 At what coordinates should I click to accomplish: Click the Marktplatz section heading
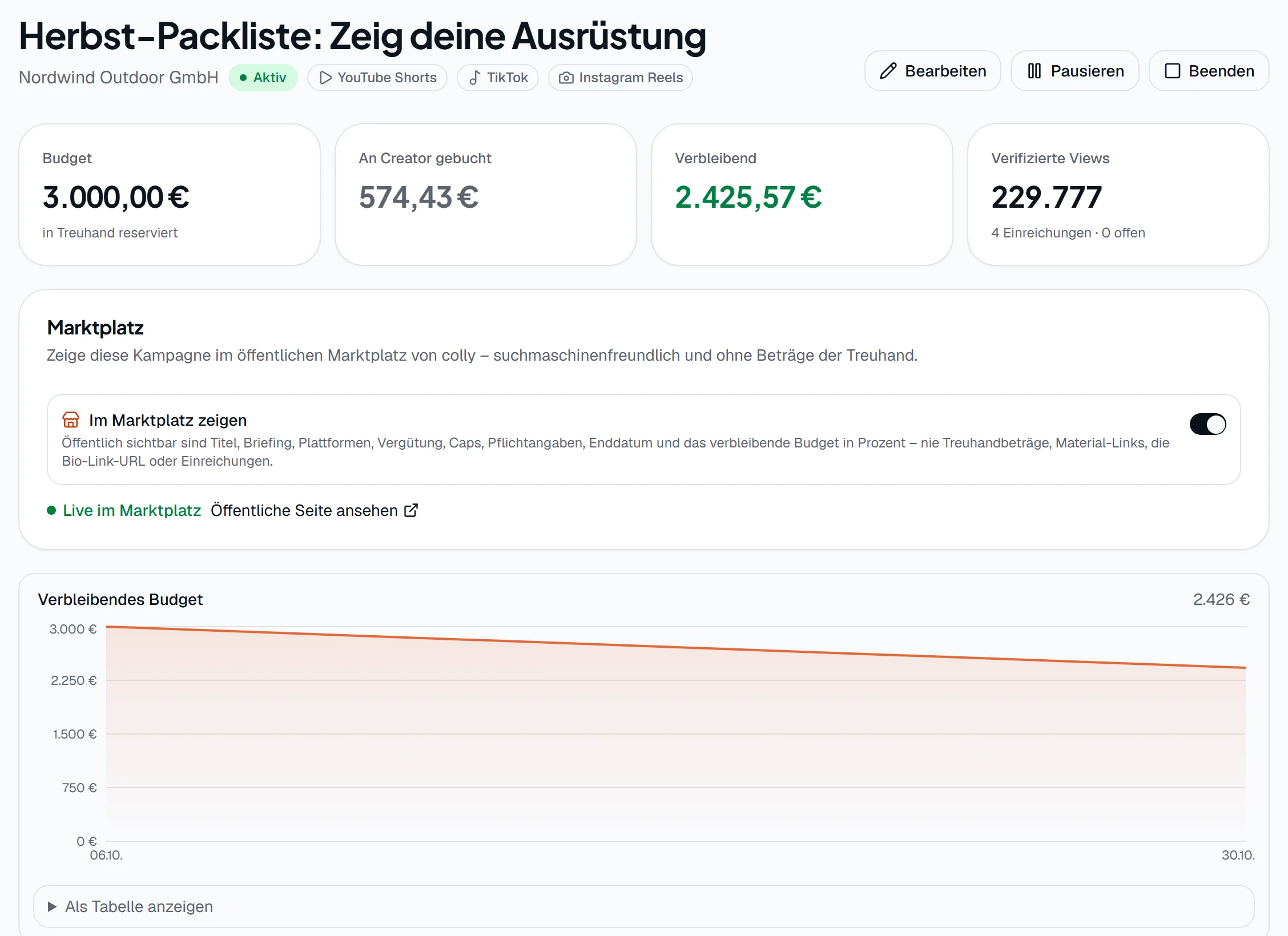click(x=95, y=328)
